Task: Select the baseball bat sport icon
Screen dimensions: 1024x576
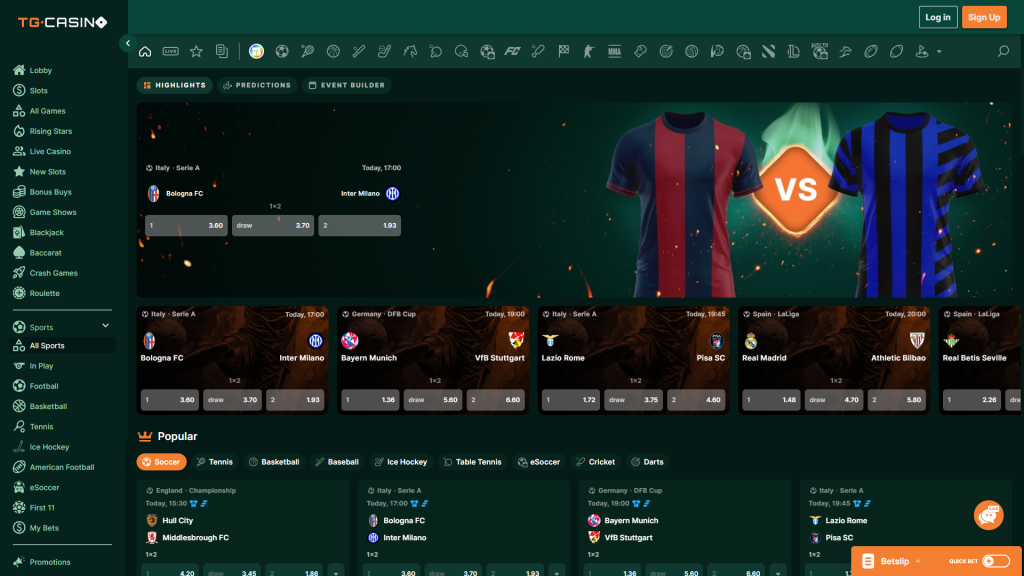Action: click(359, 52)
